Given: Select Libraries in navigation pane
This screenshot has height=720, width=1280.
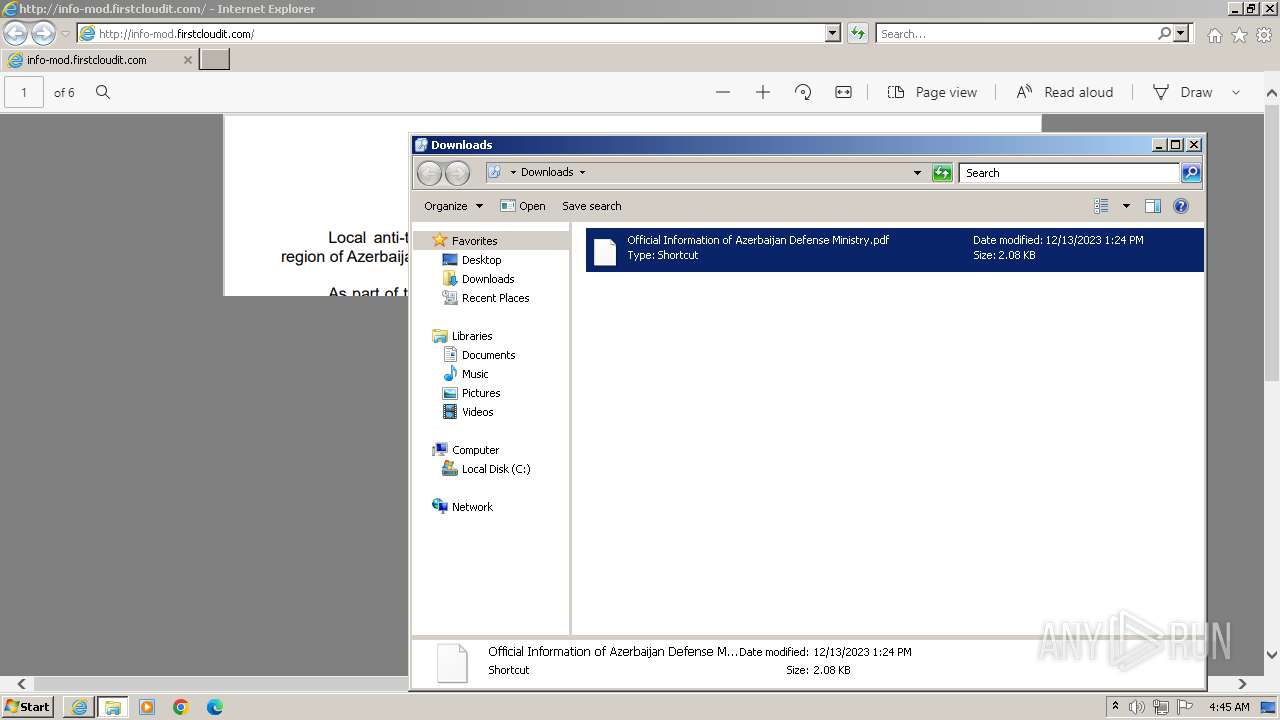Looking at the screenshot, I should (x=472, y=336).
